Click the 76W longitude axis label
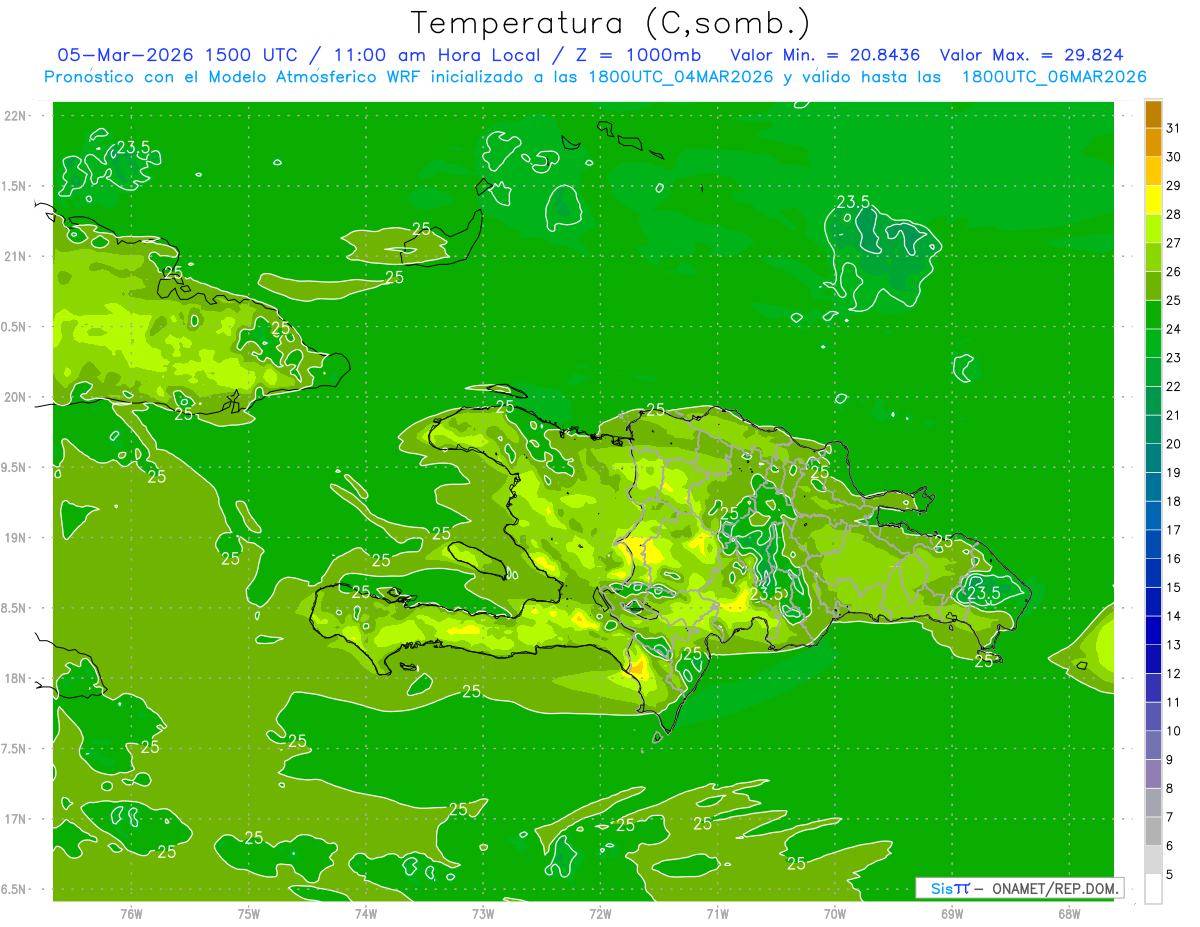This screenshot has height=927, width=1200. 131,913
